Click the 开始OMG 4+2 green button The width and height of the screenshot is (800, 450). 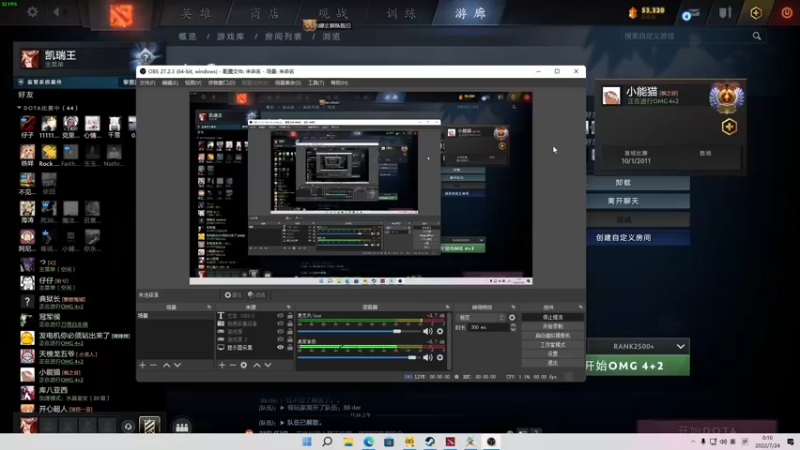638,366
